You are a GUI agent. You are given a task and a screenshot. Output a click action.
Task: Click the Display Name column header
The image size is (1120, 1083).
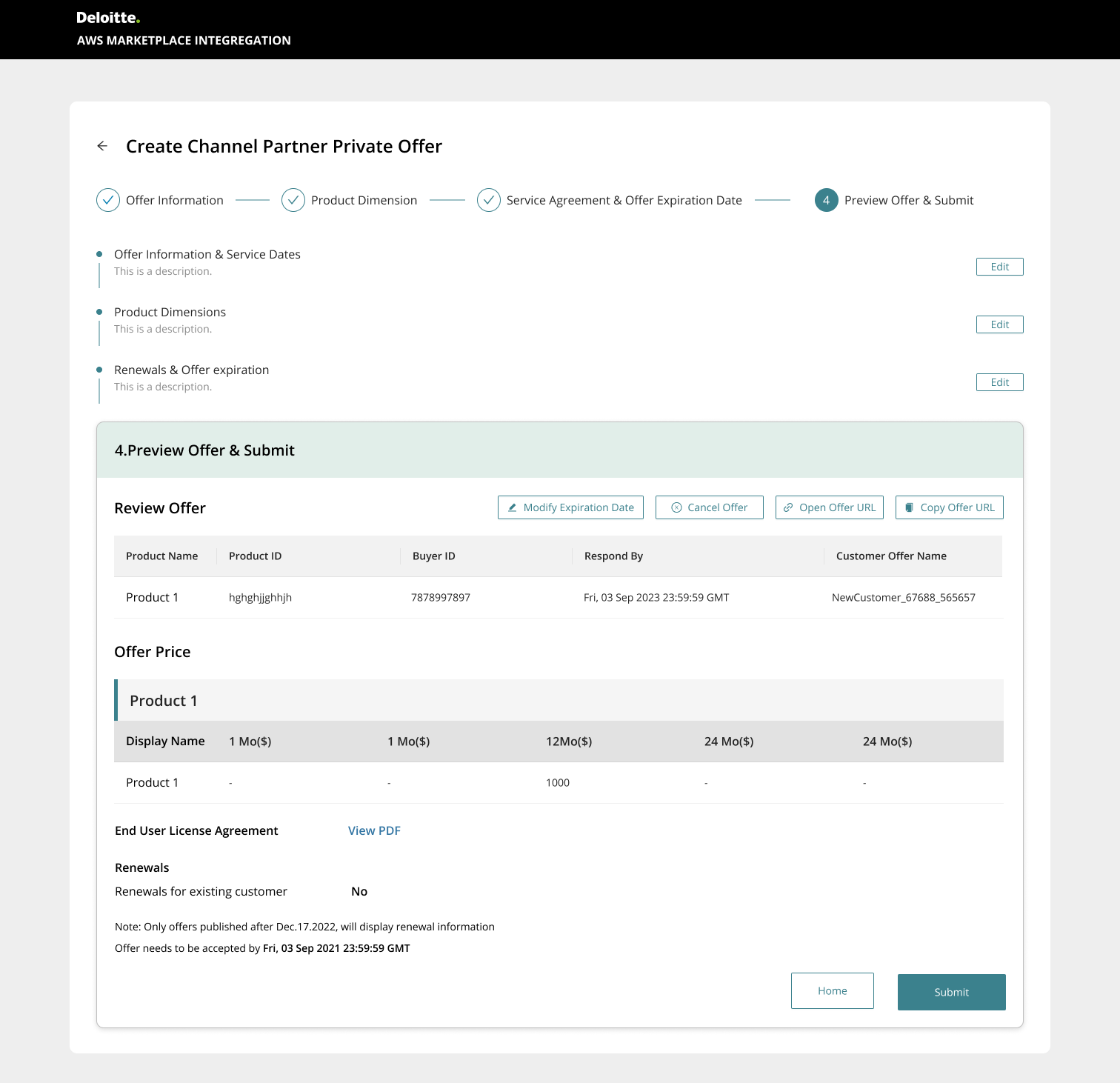coord(165,742)
